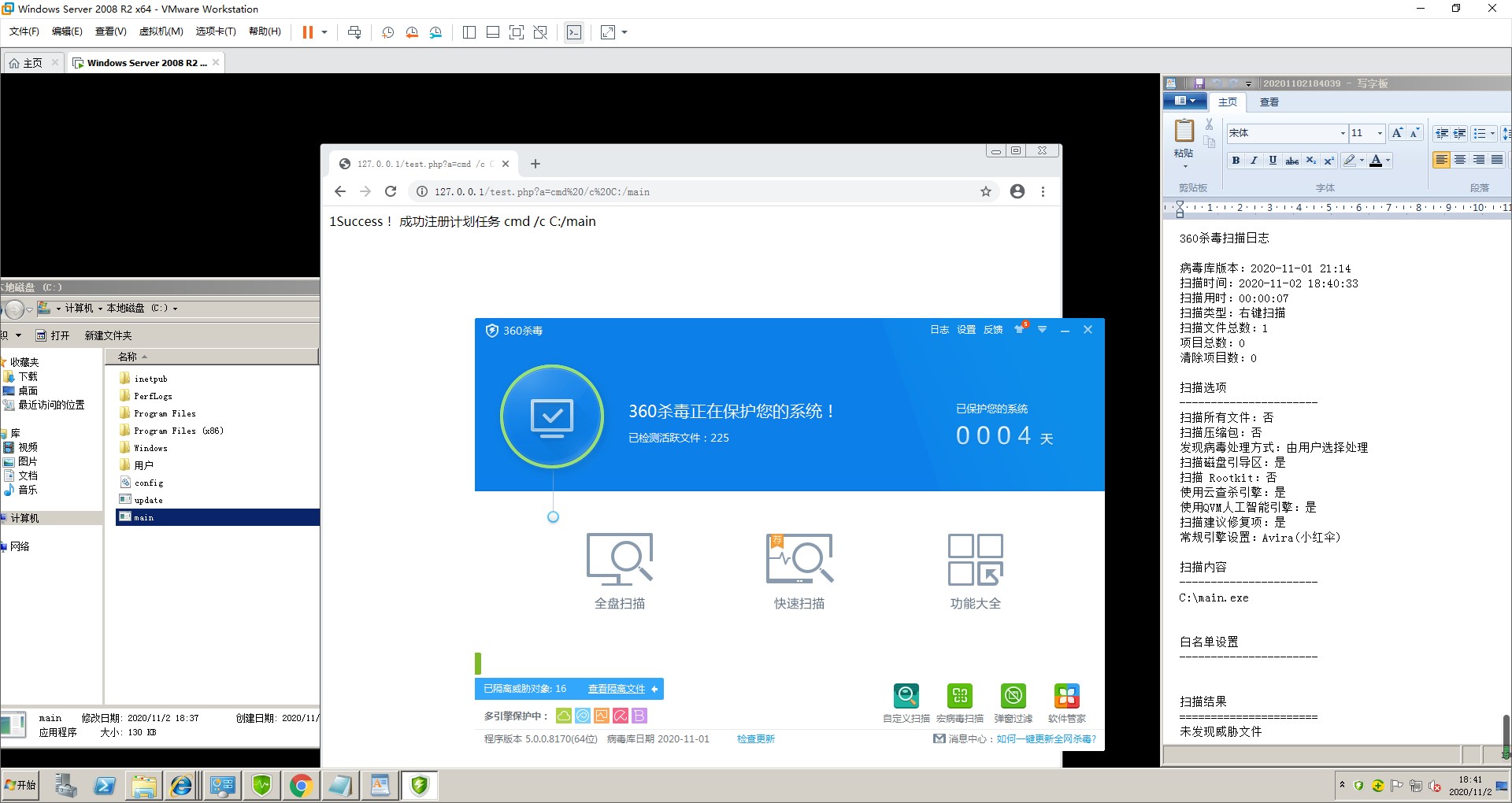The height and width of the screenshot is (803, 1512).
Task: Revert VM to snapshot icon
Action: point(411,32)
